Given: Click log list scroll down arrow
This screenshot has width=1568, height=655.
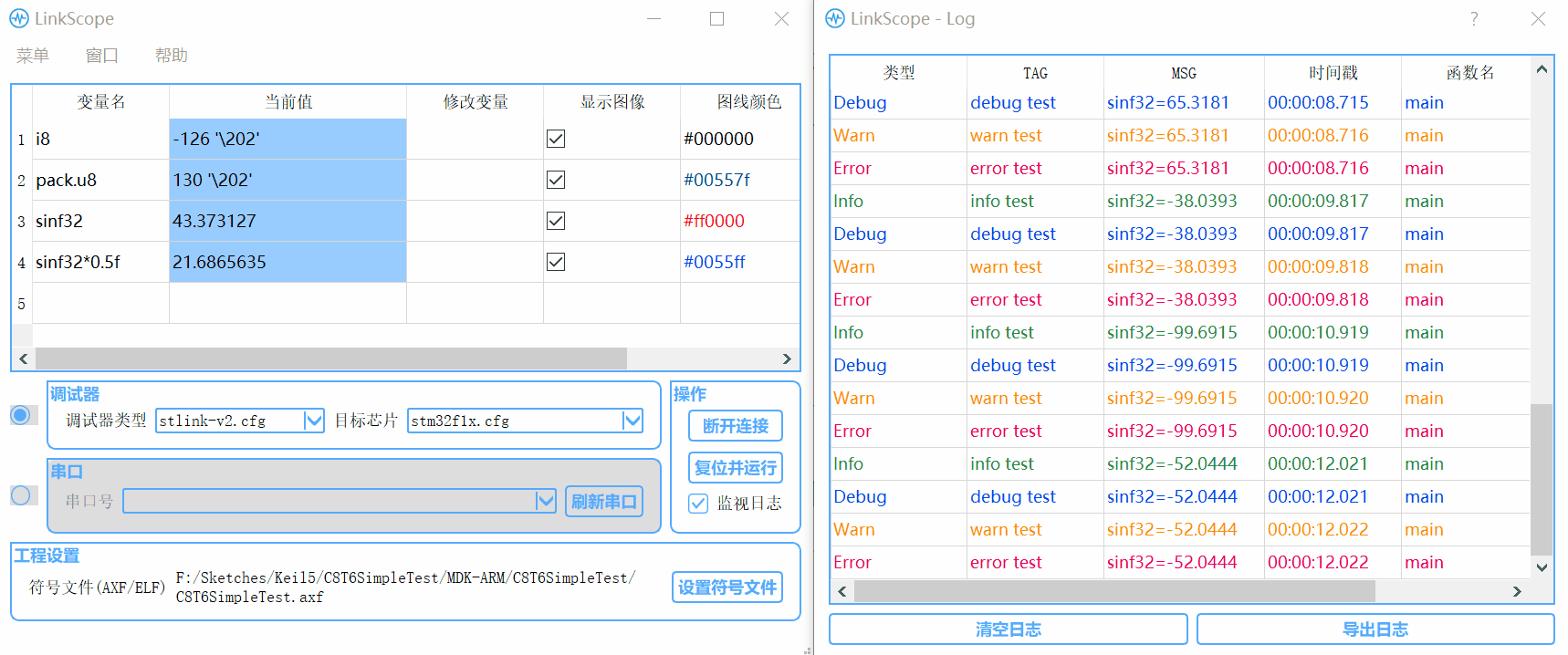Looking at the screenshot, I should point(1542,567).
